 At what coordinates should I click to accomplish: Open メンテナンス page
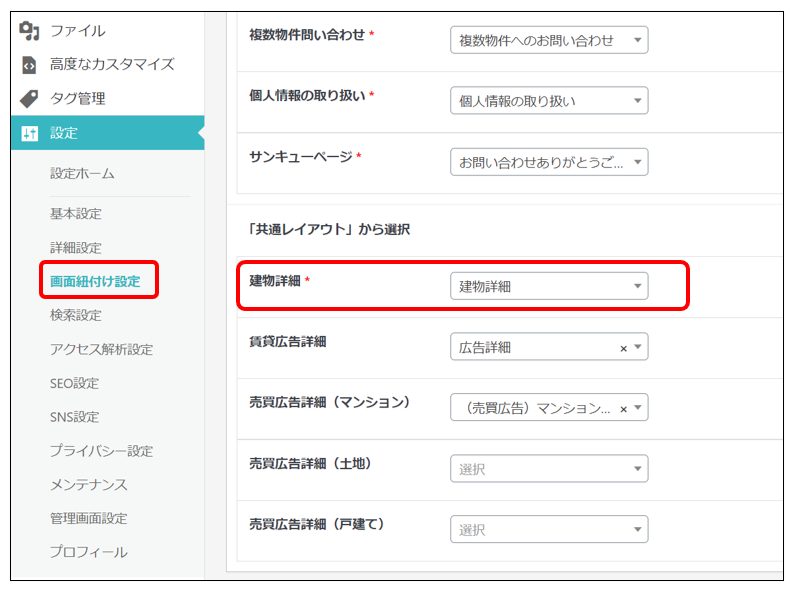89,485
